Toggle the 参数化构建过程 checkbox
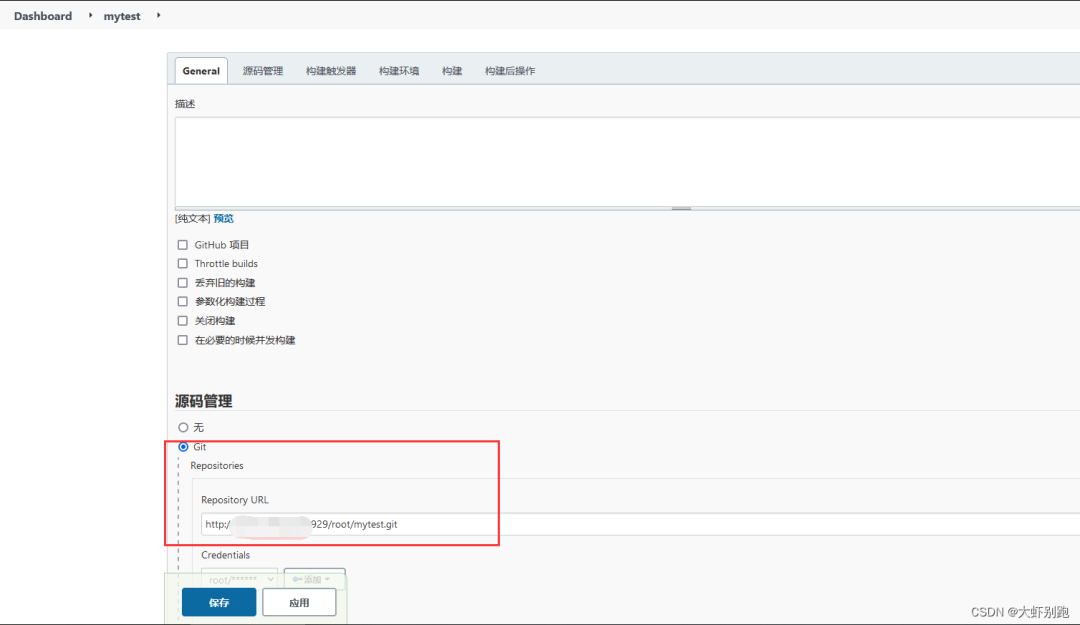 click(182, 302)
